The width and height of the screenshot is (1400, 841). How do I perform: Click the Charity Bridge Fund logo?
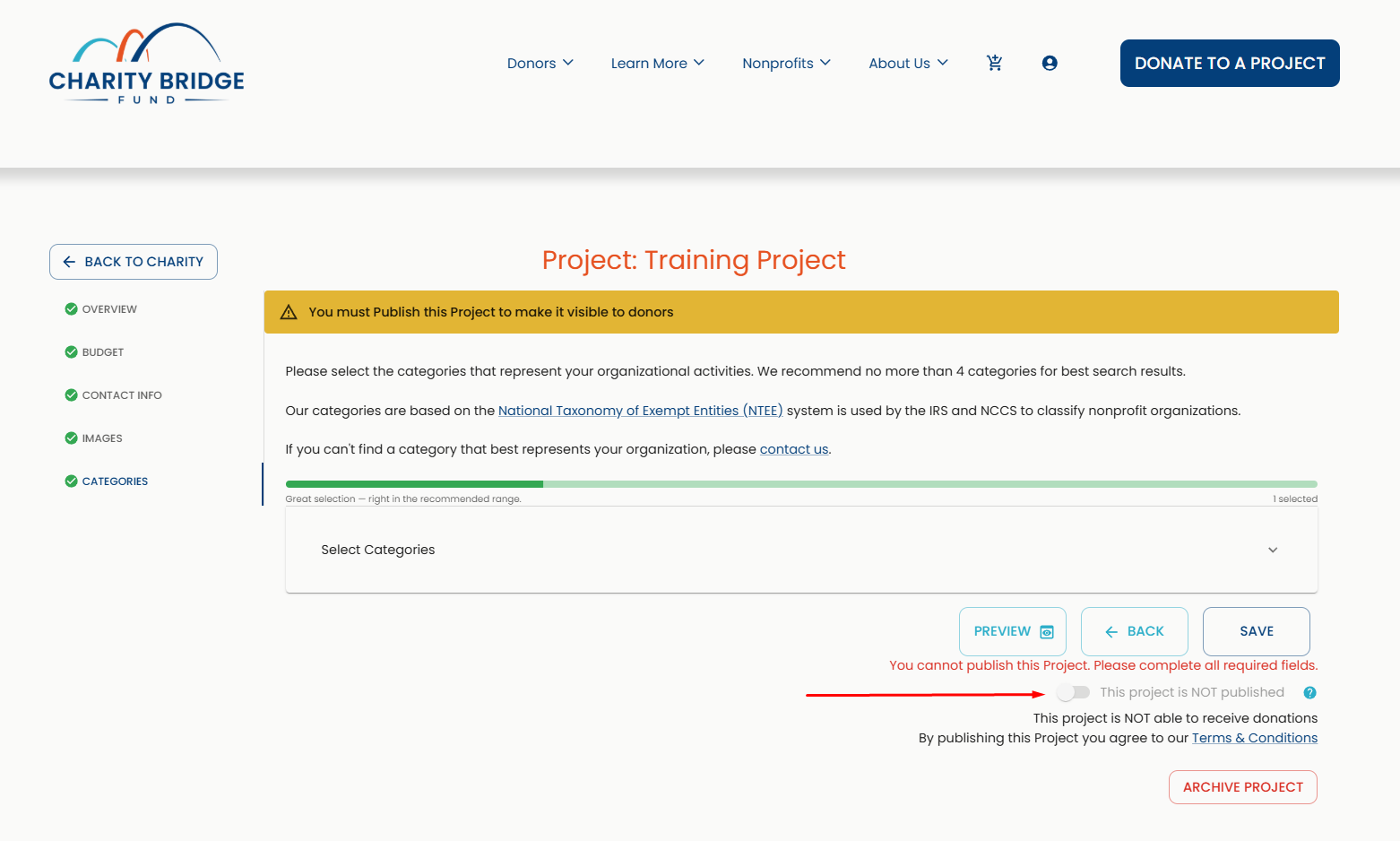coord(146,64)
